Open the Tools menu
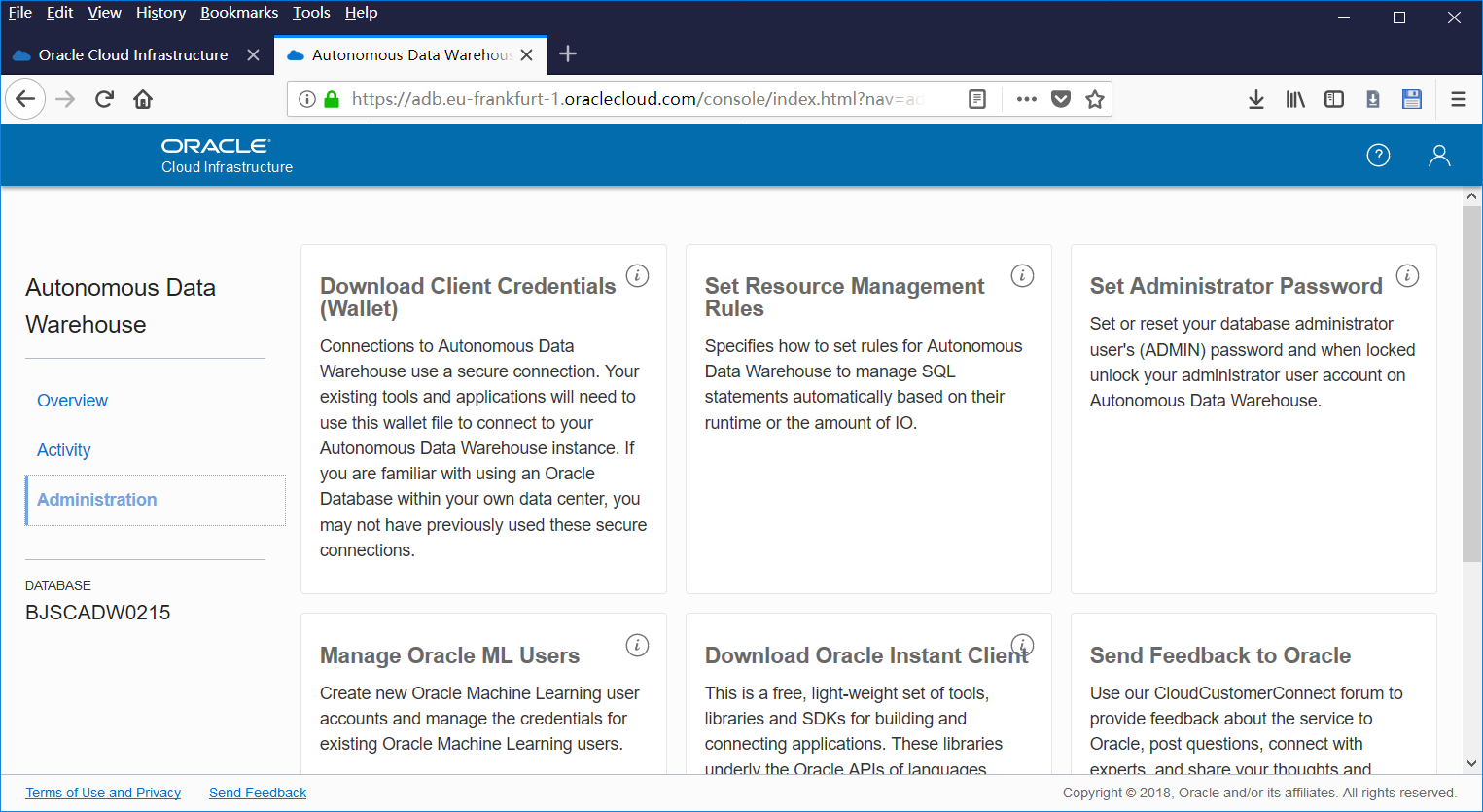1483x812 pixels. tap(311, 13)
